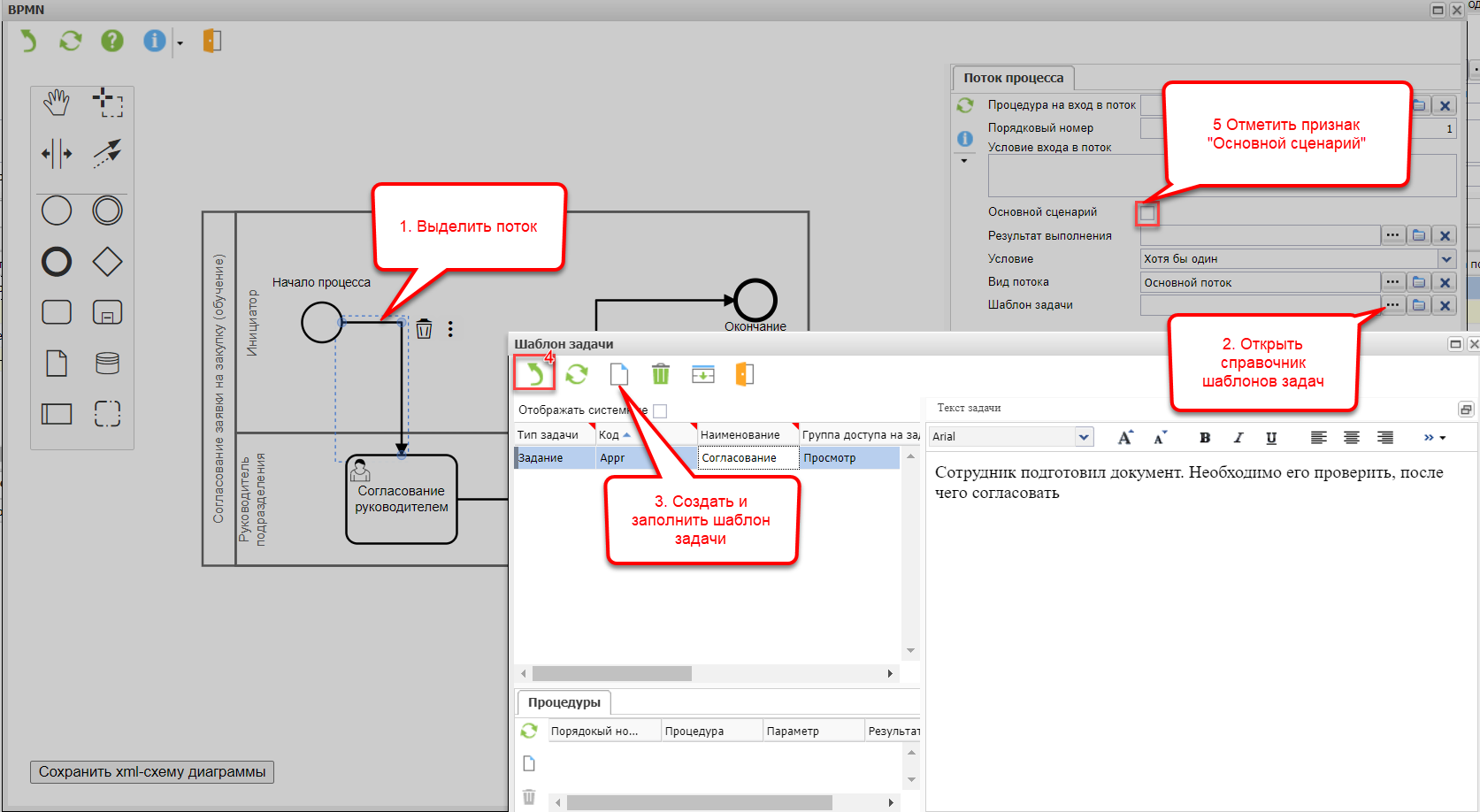Select the data store shape
Viewport: 1480px width, 812px height.
click(107, 363)
